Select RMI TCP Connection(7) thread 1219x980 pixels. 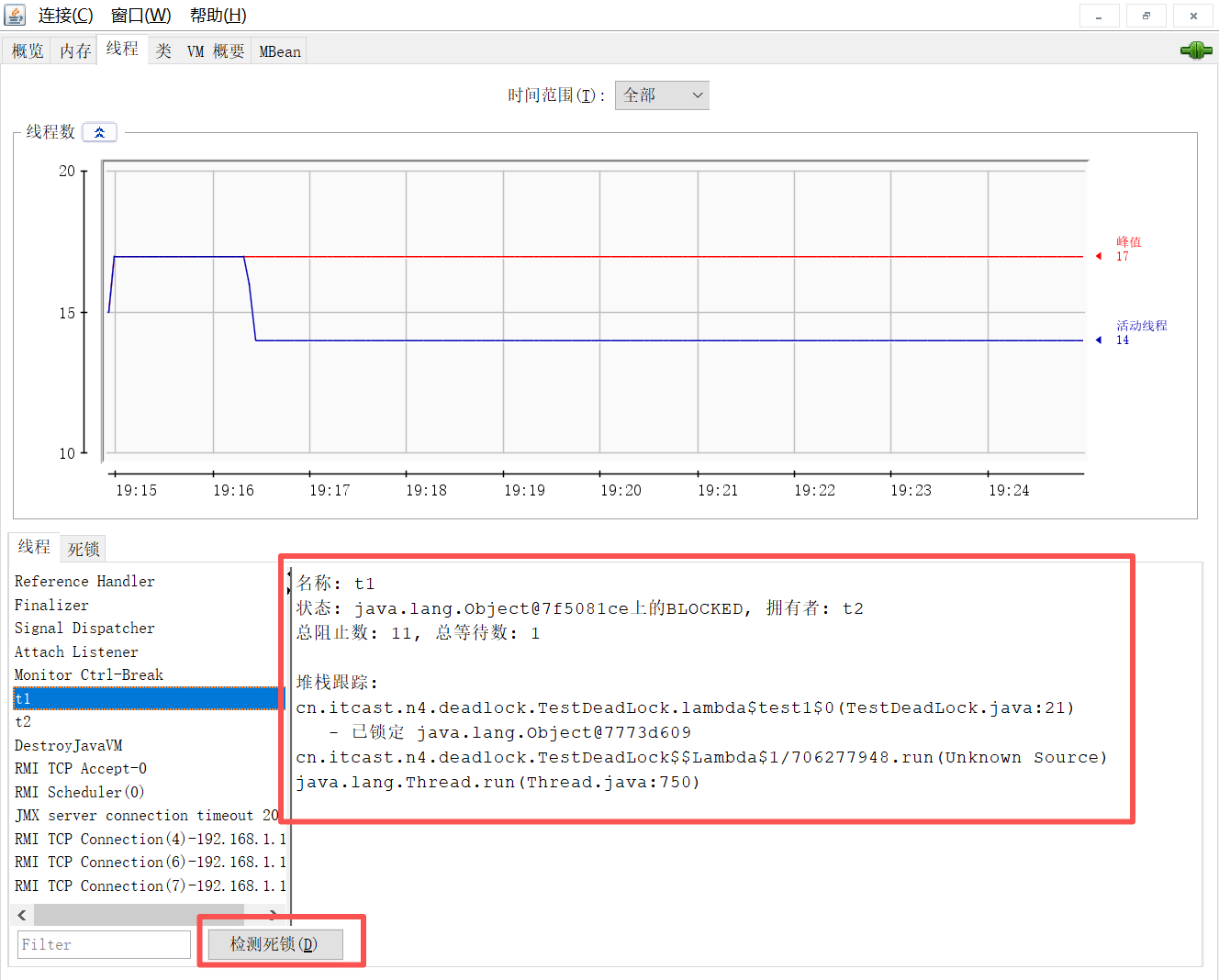(149, 886)
